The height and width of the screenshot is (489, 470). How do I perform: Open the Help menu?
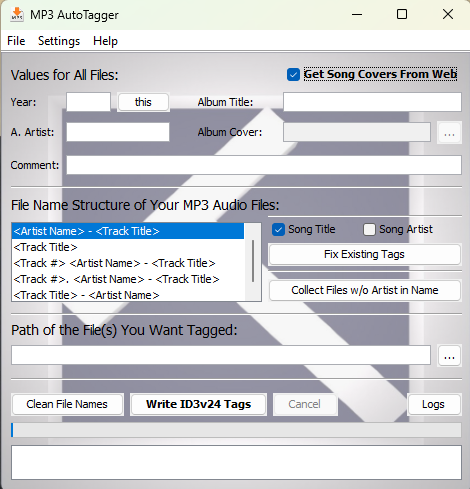click(105, 41)
